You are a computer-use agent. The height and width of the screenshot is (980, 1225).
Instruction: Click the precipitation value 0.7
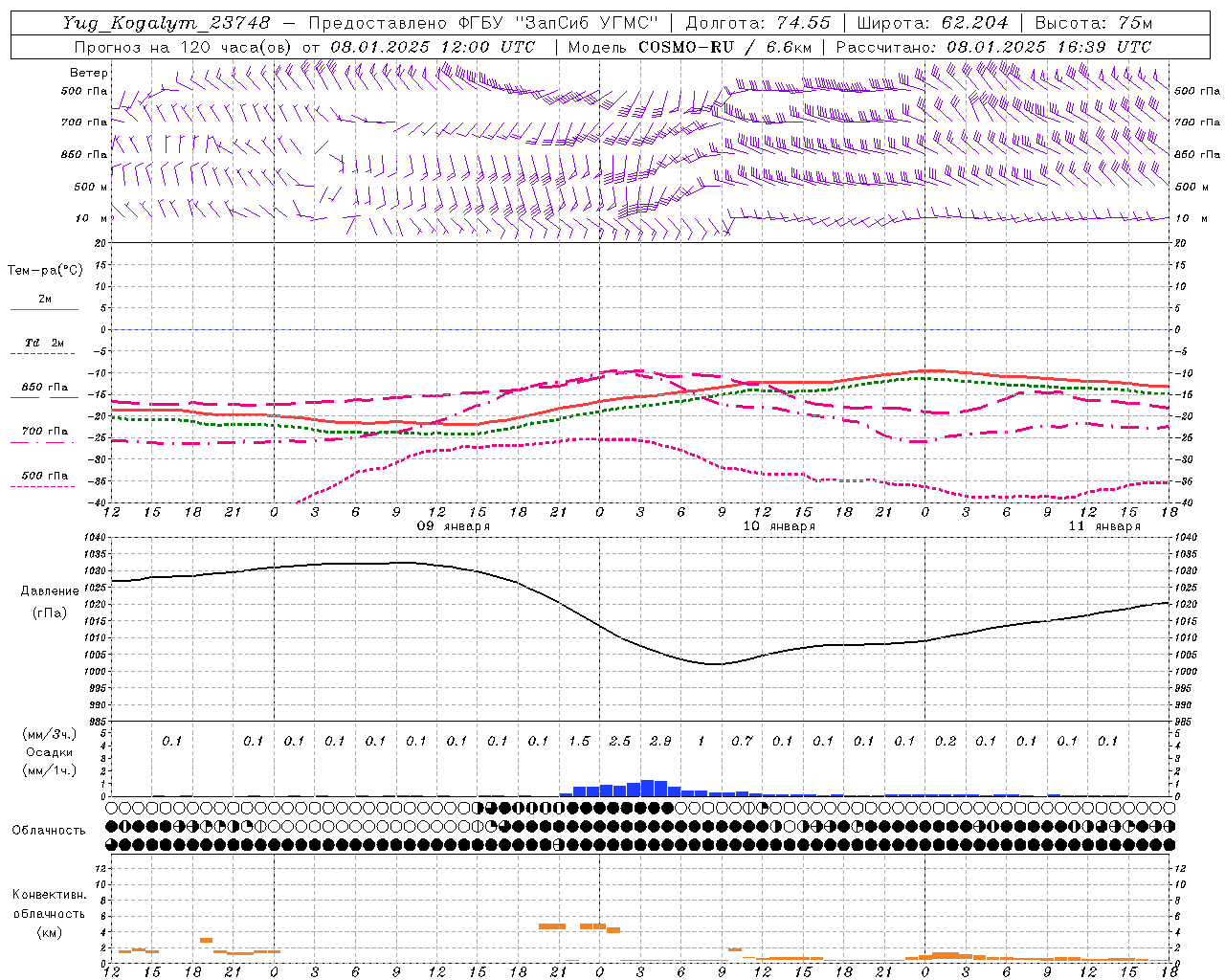click(742, 742)
